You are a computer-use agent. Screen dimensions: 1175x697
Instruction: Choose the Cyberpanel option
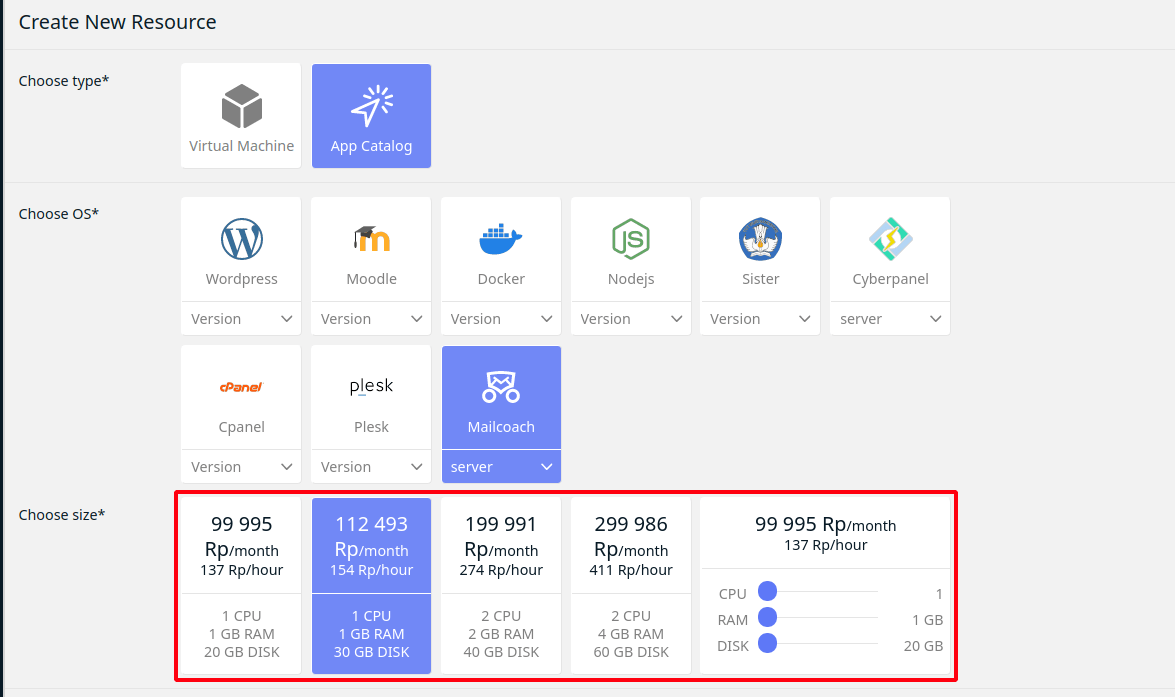[x=889, y=248]
